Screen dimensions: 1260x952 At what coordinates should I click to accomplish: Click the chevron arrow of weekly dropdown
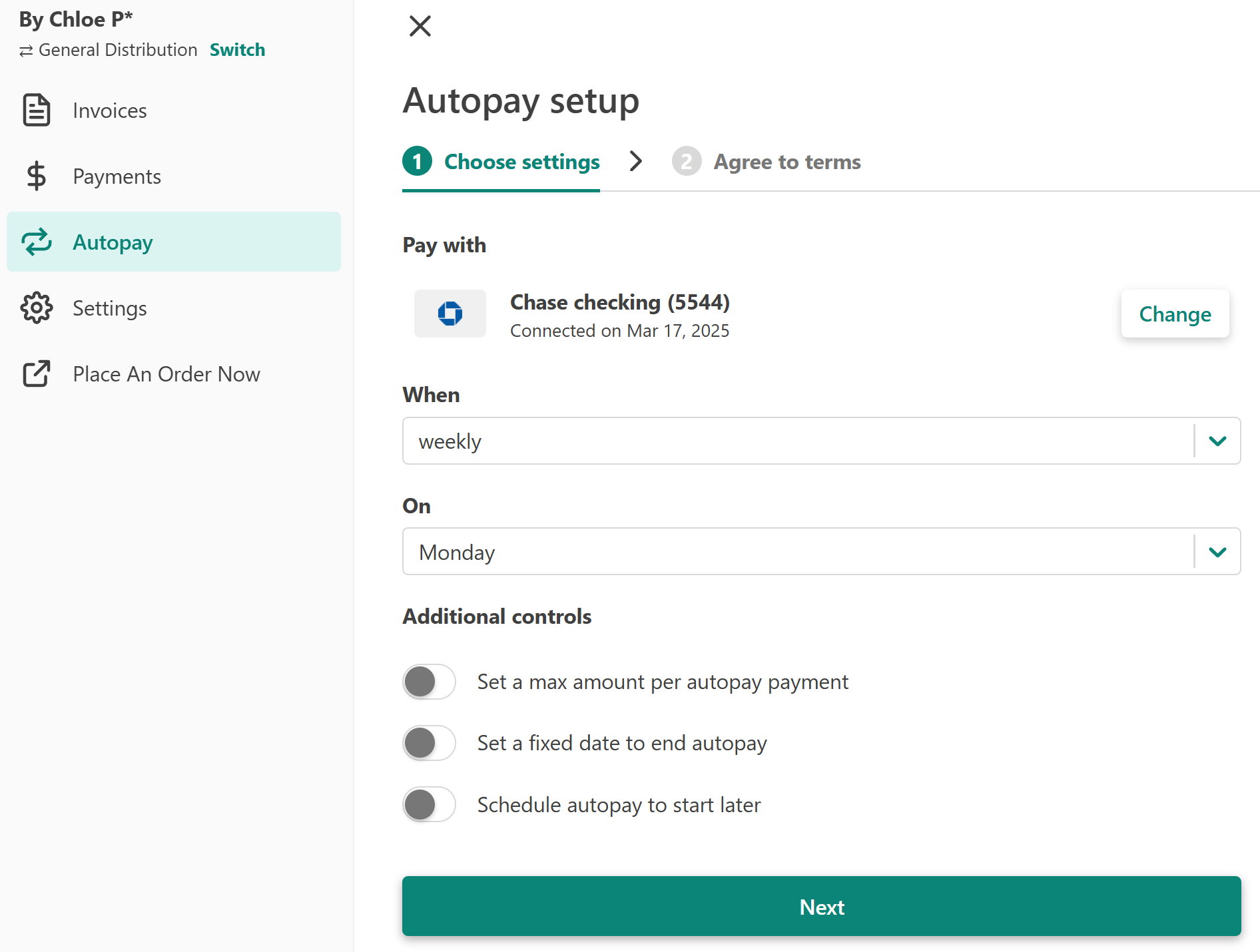pyautogui.click(x=1217, y=441)
